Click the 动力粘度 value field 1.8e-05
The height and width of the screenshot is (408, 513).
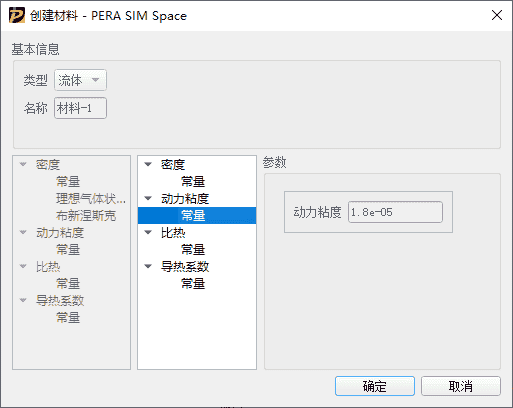(395, 212)
